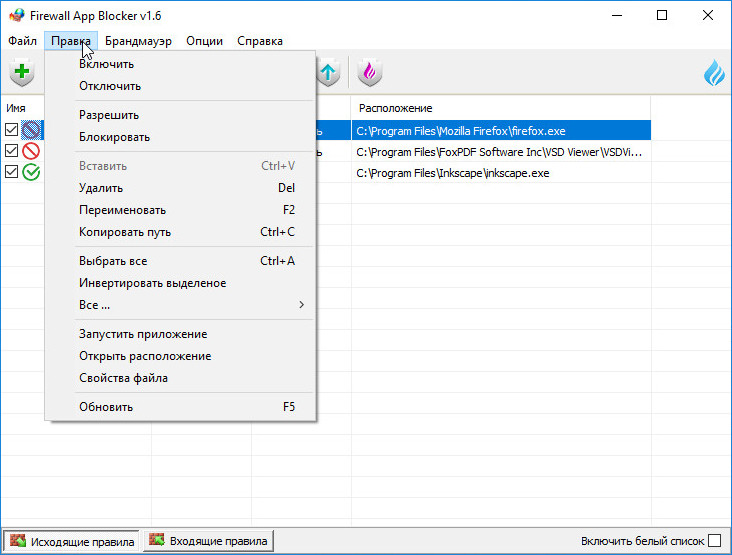Click the green allowed check icon for Inkscape

coord(31,172)
